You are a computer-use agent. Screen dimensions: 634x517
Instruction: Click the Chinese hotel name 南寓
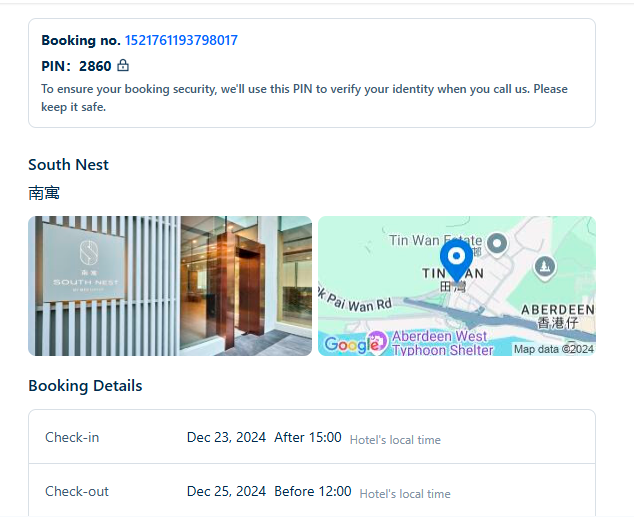pyautogui.click(x=44, y=193)
